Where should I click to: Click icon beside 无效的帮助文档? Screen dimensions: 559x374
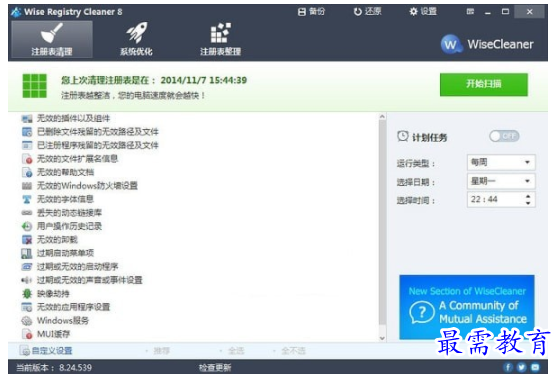[27, 172]
